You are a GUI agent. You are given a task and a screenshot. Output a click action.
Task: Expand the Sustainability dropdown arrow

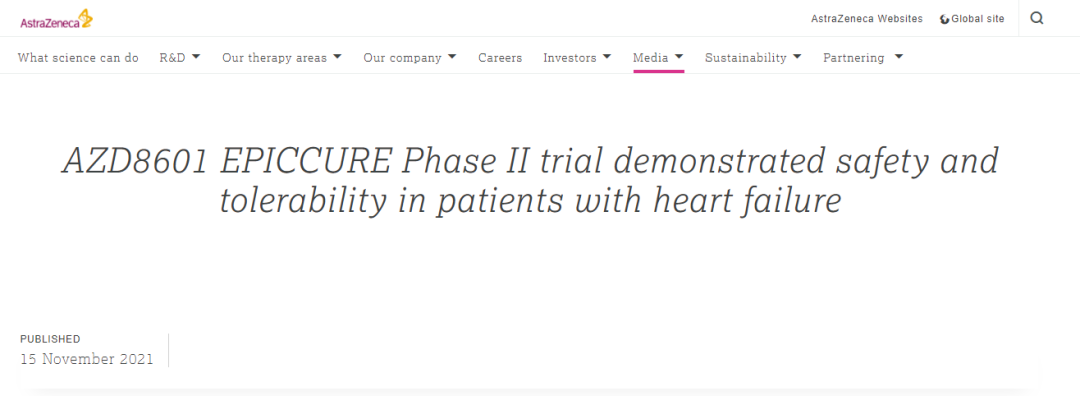(797, 57)
